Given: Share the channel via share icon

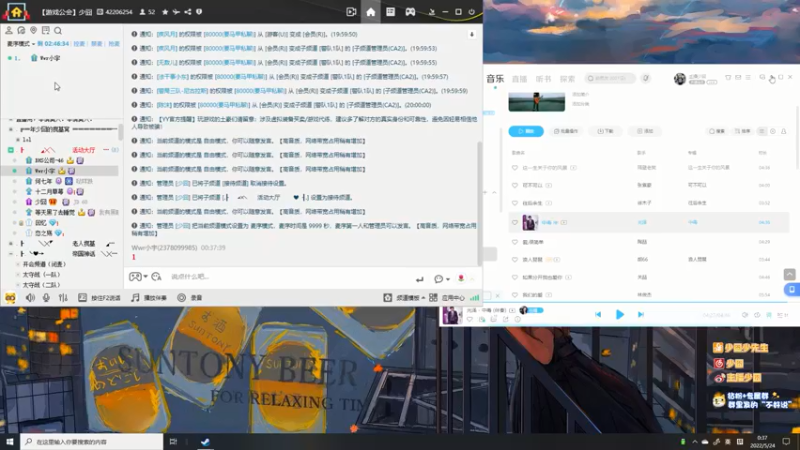Looking at the screenshot, I should tap(188, 12).
